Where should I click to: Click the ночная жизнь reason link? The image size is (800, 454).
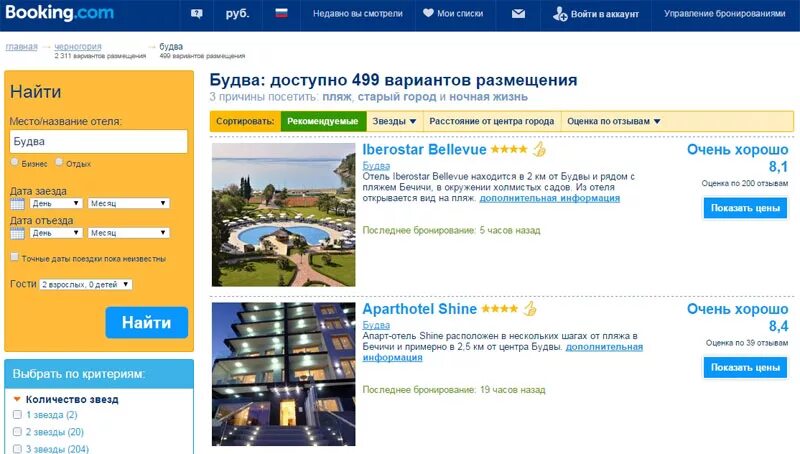click(488, 97)
